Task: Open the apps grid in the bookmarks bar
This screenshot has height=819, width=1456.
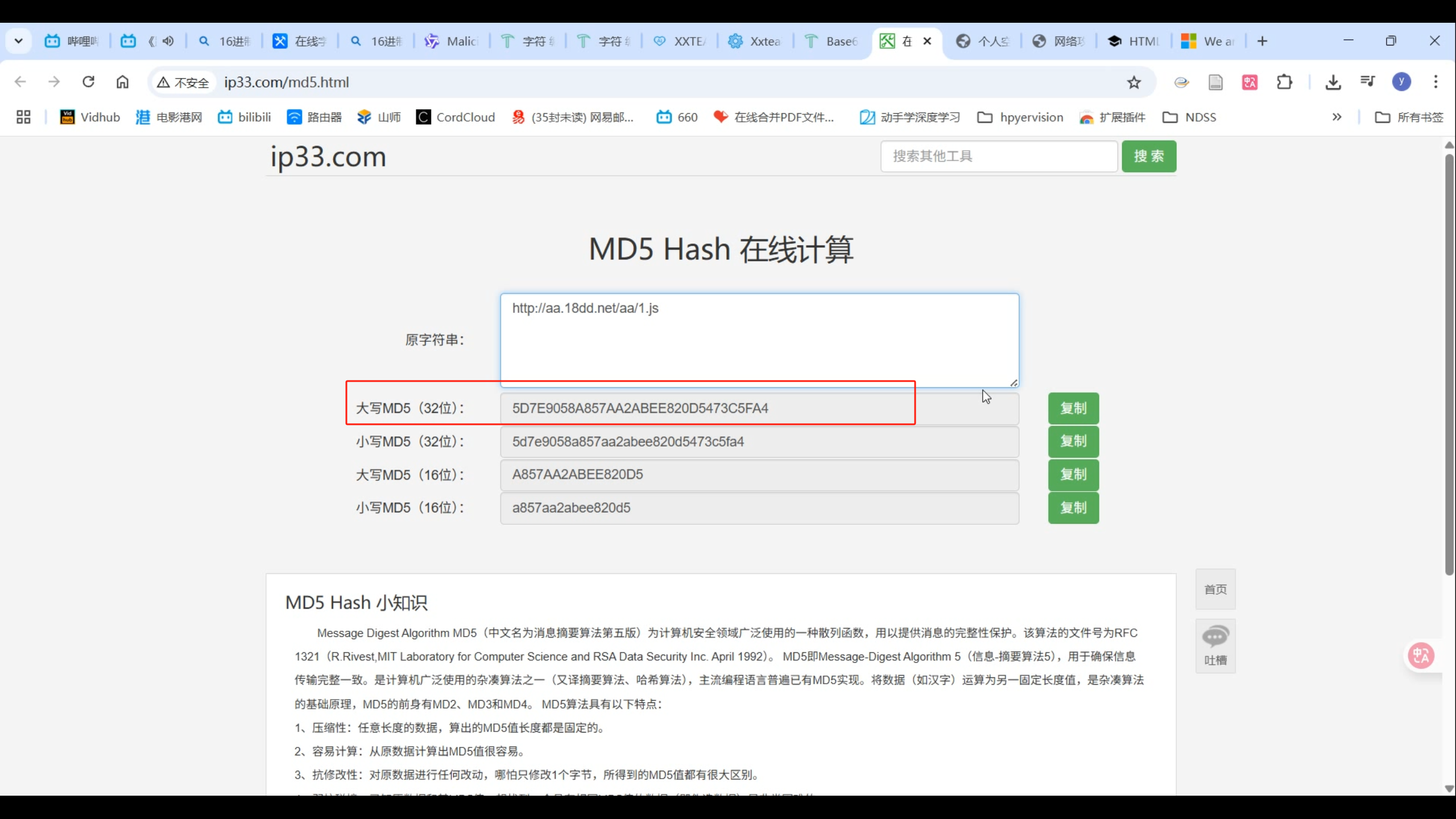Action: pos(23,117)
